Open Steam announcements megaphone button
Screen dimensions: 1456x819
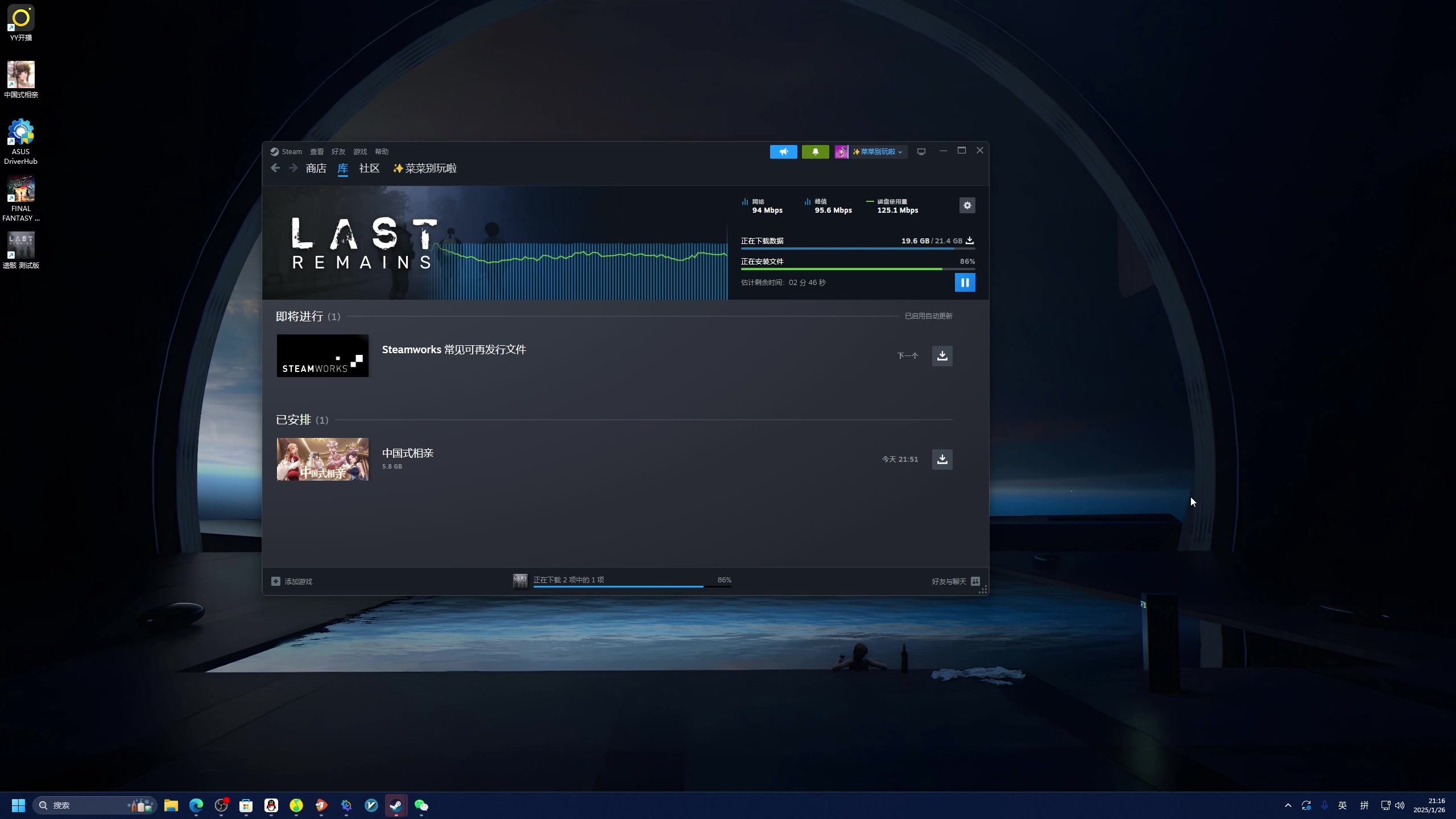(x=783, y=151)
